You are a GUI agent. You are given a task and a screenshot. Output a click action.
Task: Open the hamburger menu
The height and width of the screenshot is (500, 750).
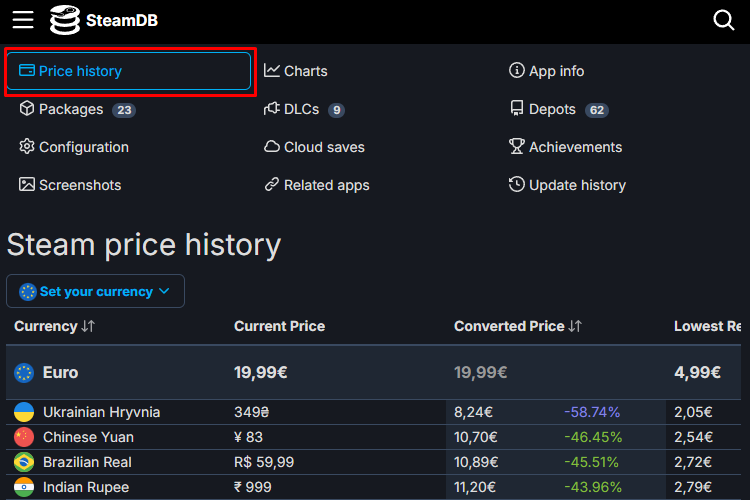[23, 20]
